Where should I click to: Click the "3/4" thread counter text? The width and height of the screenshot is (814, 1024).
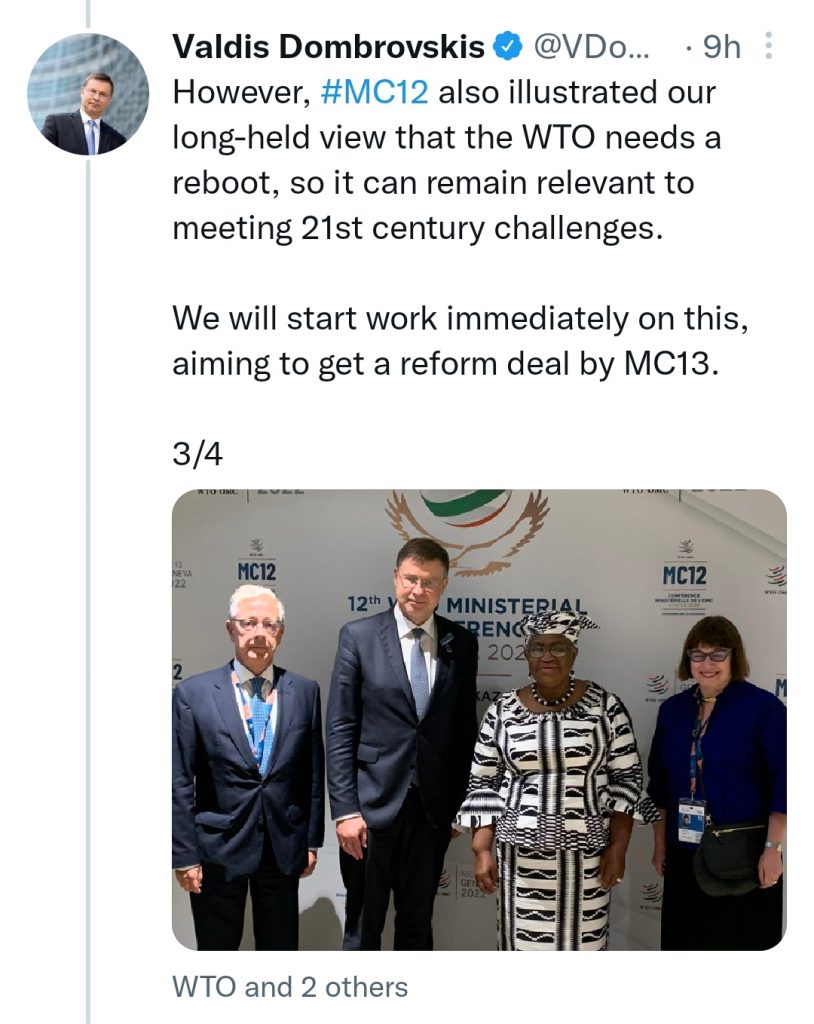(197, 455)
